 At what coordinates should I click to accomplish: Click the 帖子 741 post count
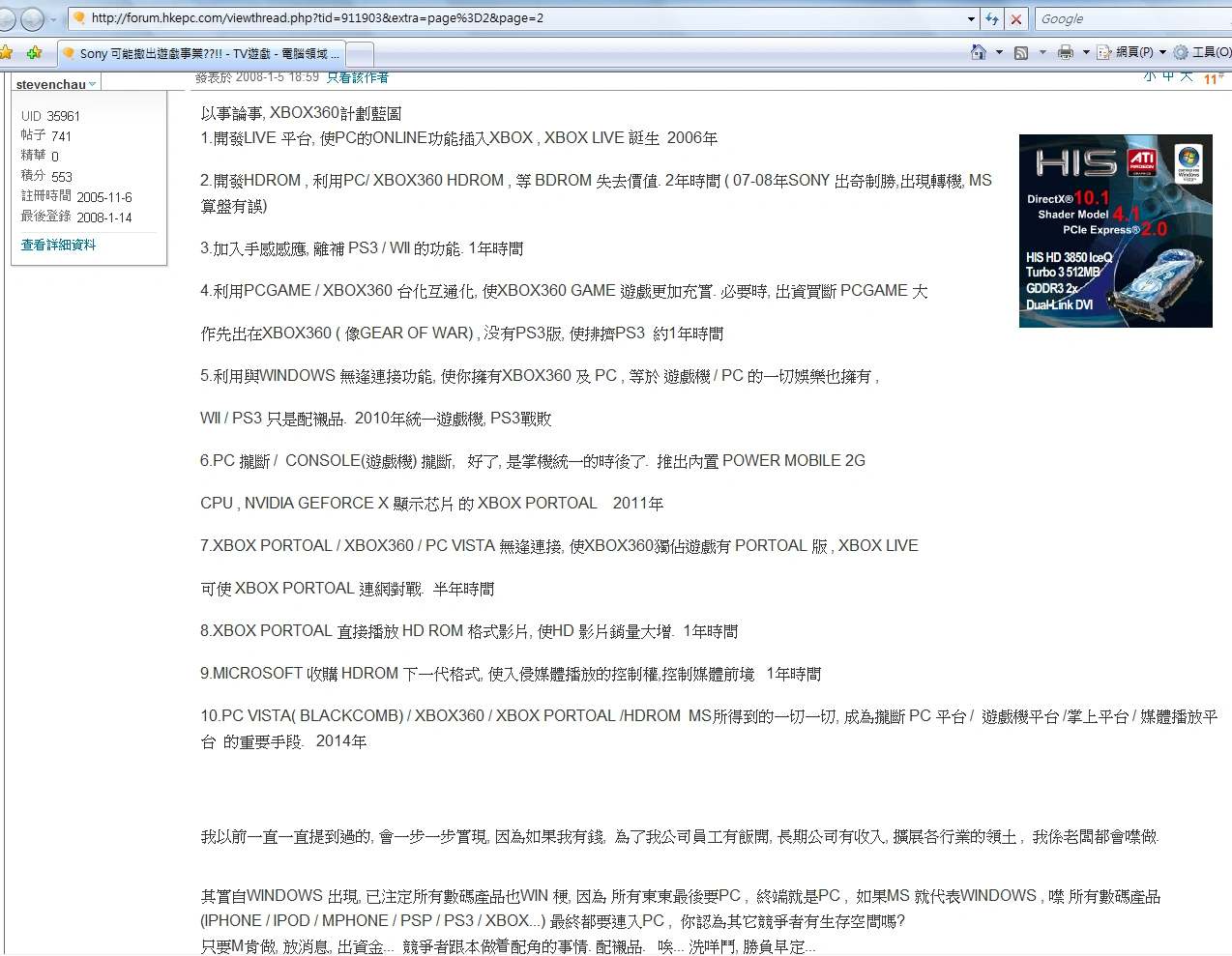point(46,136)
